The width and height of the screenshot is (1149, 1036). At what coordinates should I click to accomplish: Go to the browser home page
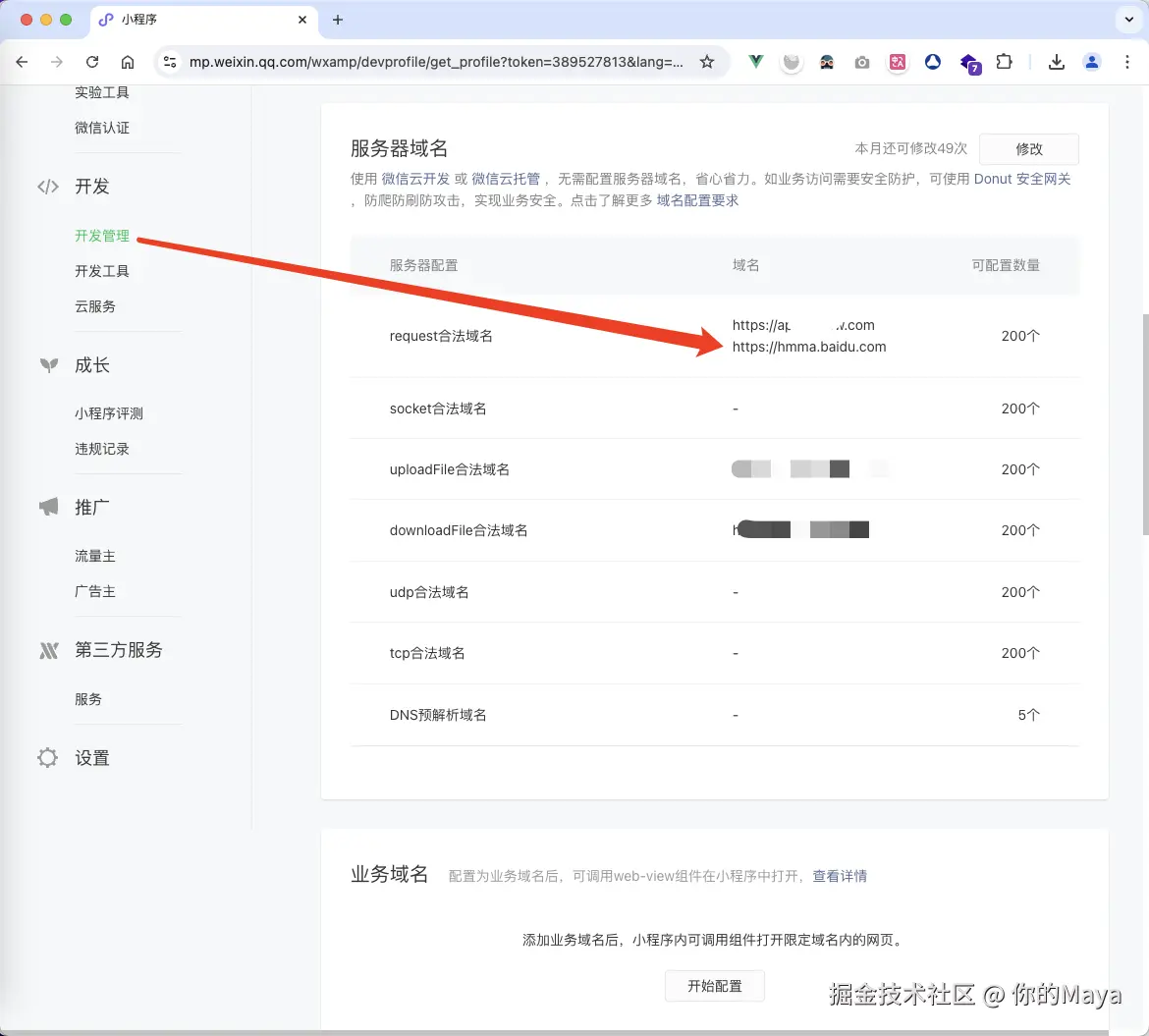[x=128, y=62]
